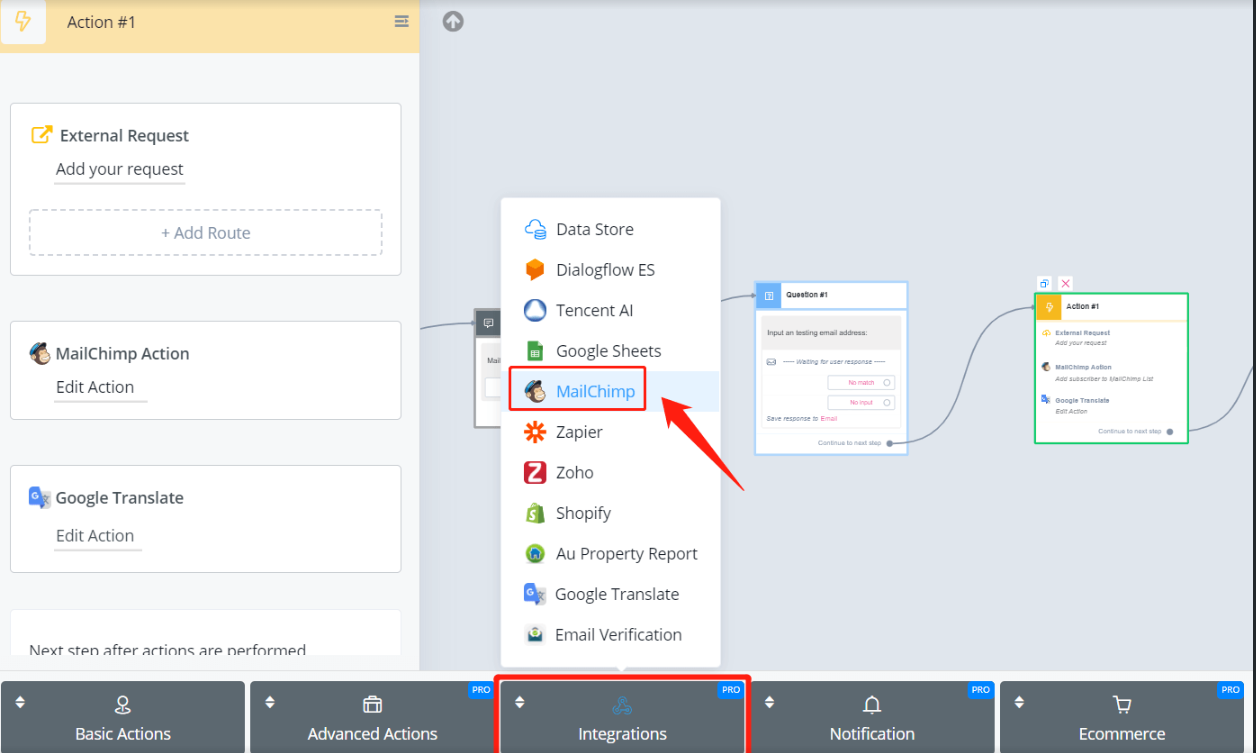The height and width of the screenshot is (753, 1256).
Task: Click the MailChimp monkey icon in the sidebar
Action: pyautogui.click(x=40, y=353)
